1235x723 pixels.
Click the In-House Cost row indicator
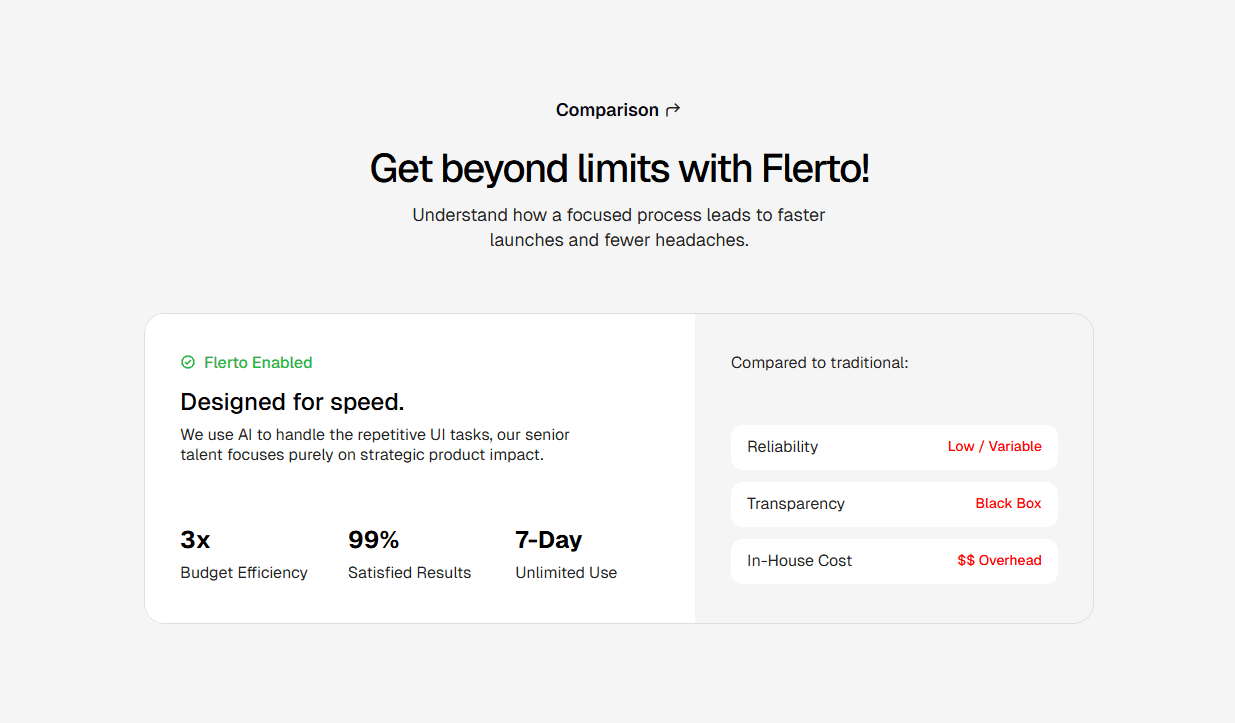pos(894,561)
